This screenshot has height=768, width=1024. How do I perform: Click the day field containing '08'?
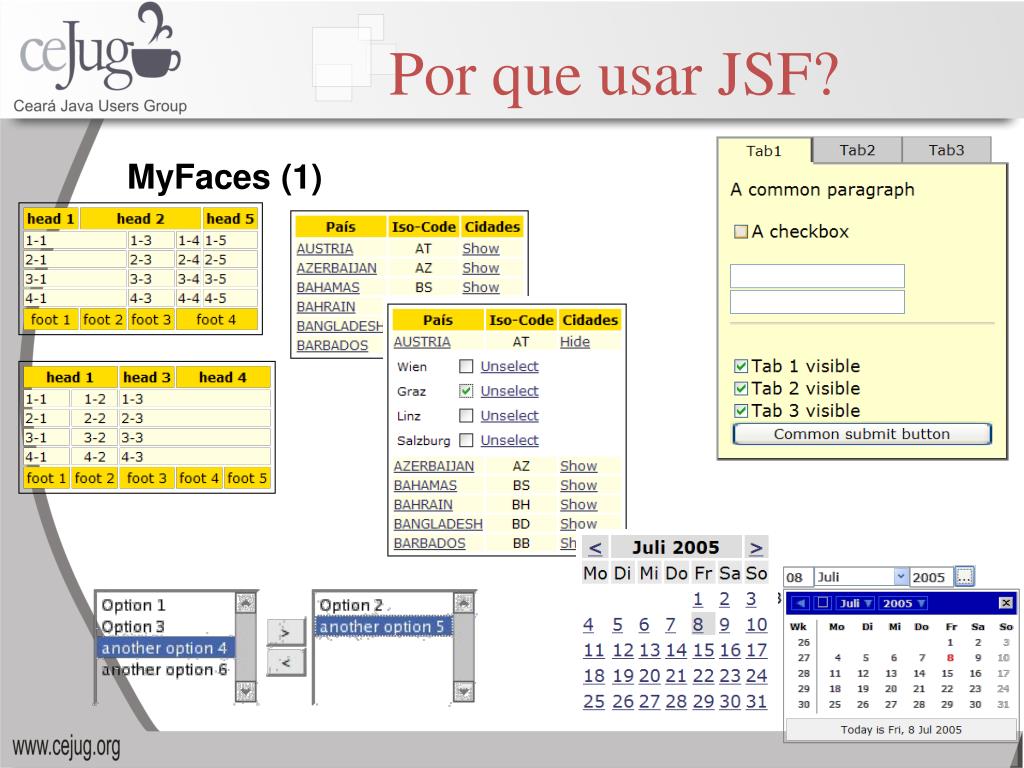[x=797, y=577]
